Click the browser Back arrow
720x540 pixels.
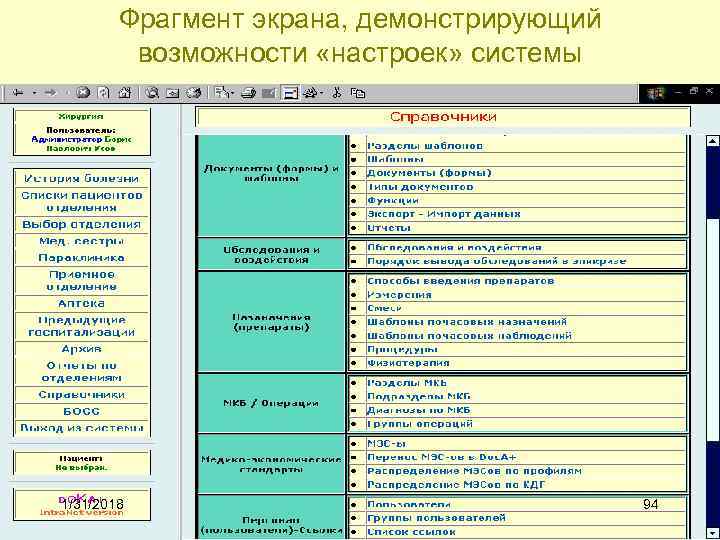[18, 93]
